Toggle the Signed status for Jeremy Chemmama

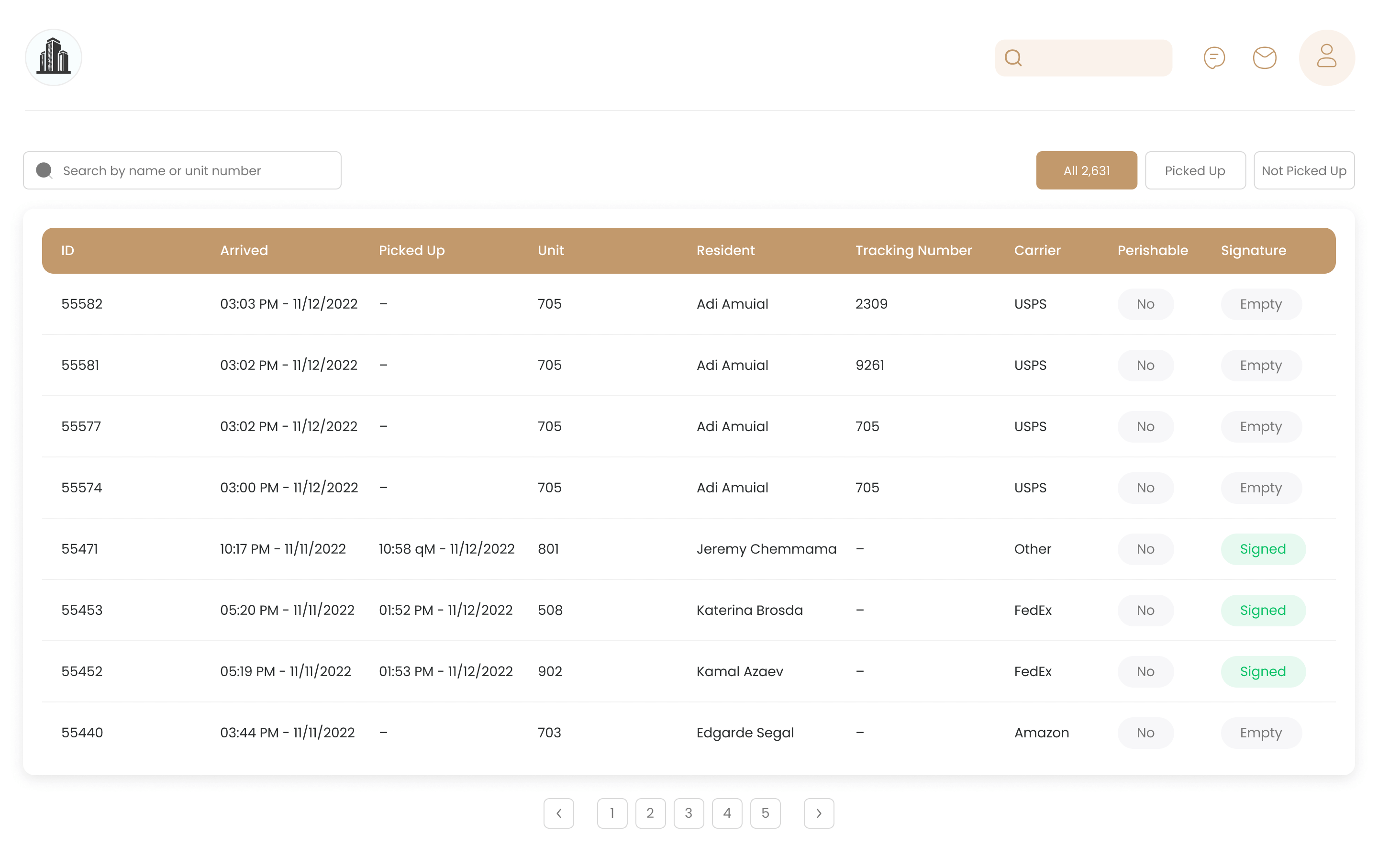coord(1263,549)
